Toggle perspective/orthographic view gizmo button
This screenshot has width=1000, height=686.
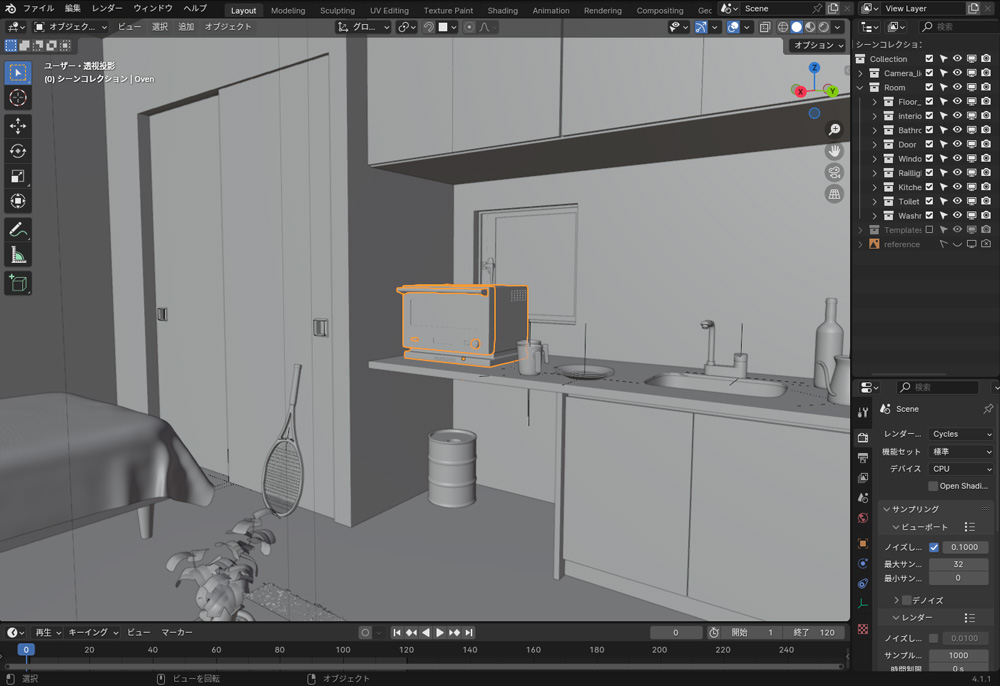834,195
